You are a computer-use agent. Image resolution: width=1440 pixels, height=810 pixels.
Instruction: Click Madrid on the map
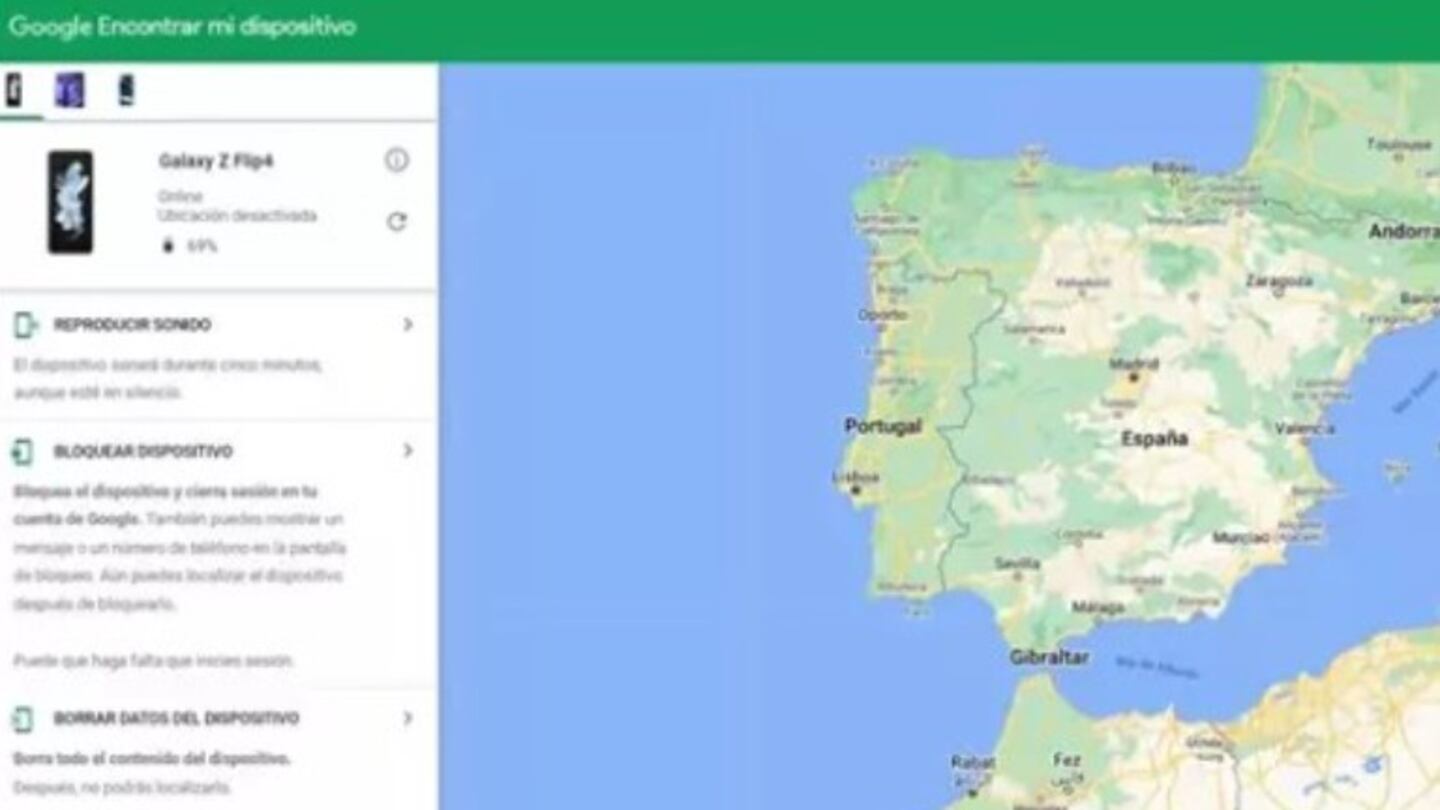[1133, 377]
